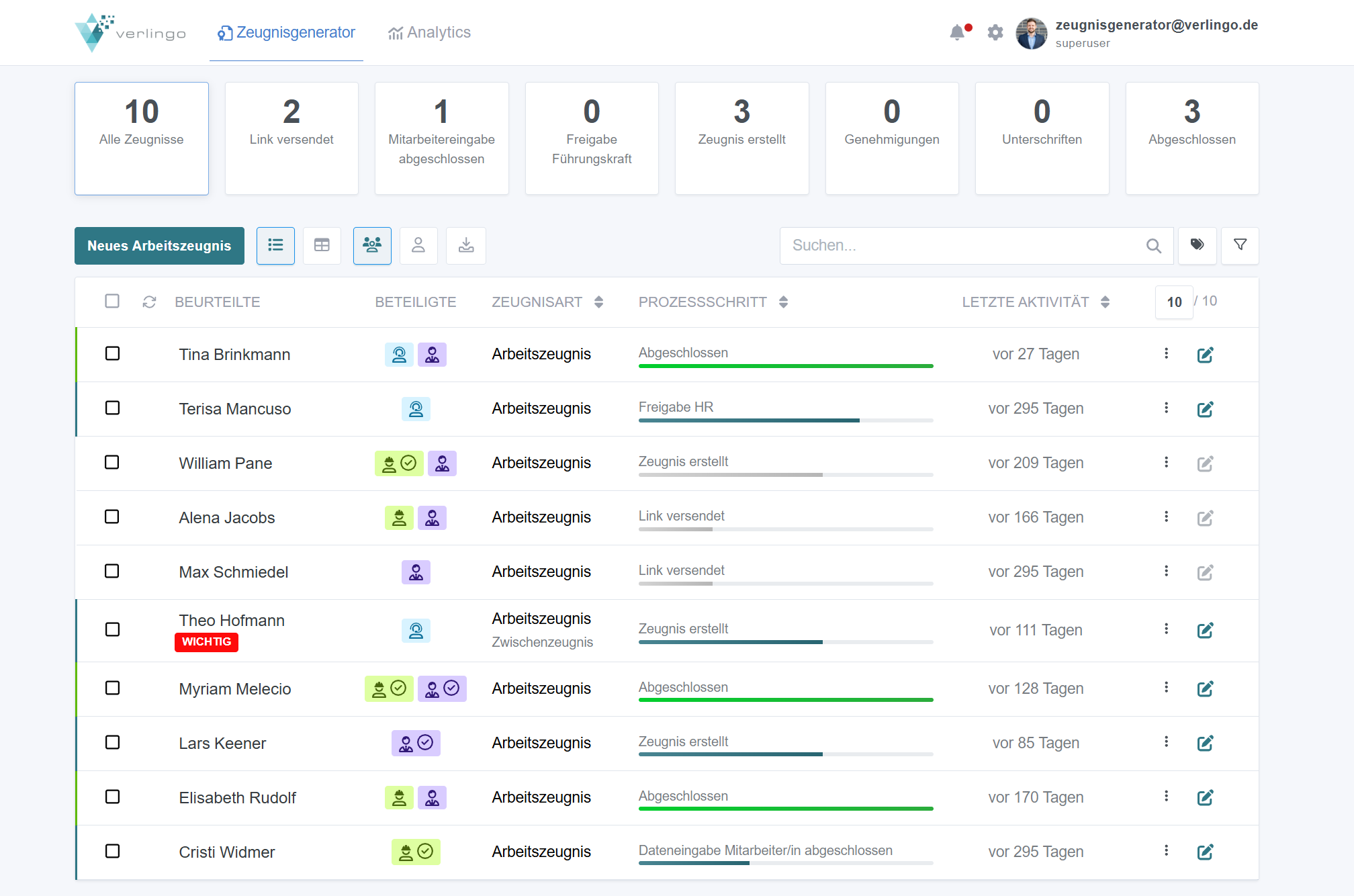
Task: Open the tags filter icon
Action: coord(1197,245)
